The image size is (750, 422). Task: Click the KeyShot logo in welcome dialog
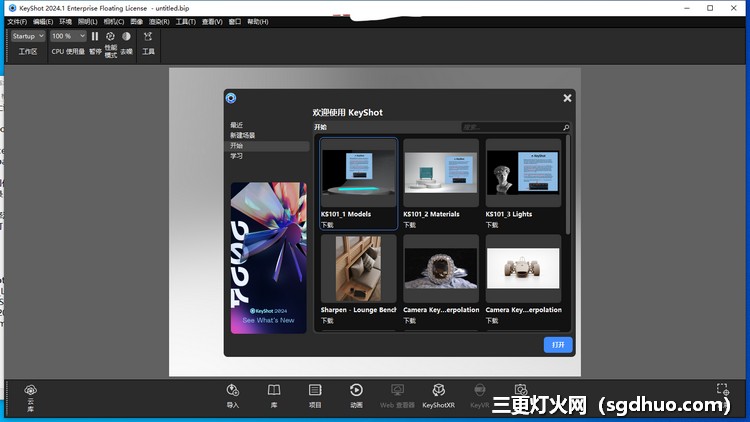pos(231,98)
